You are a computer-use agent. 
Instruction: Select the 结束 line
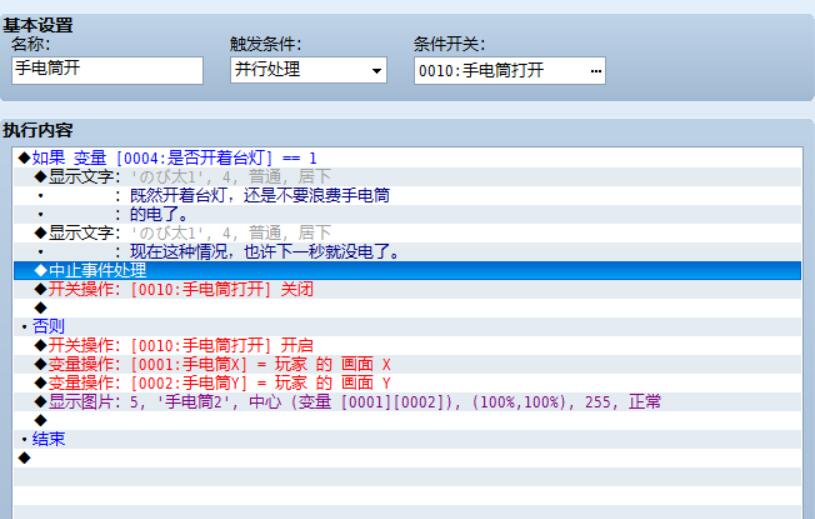[x=408, y=439]
